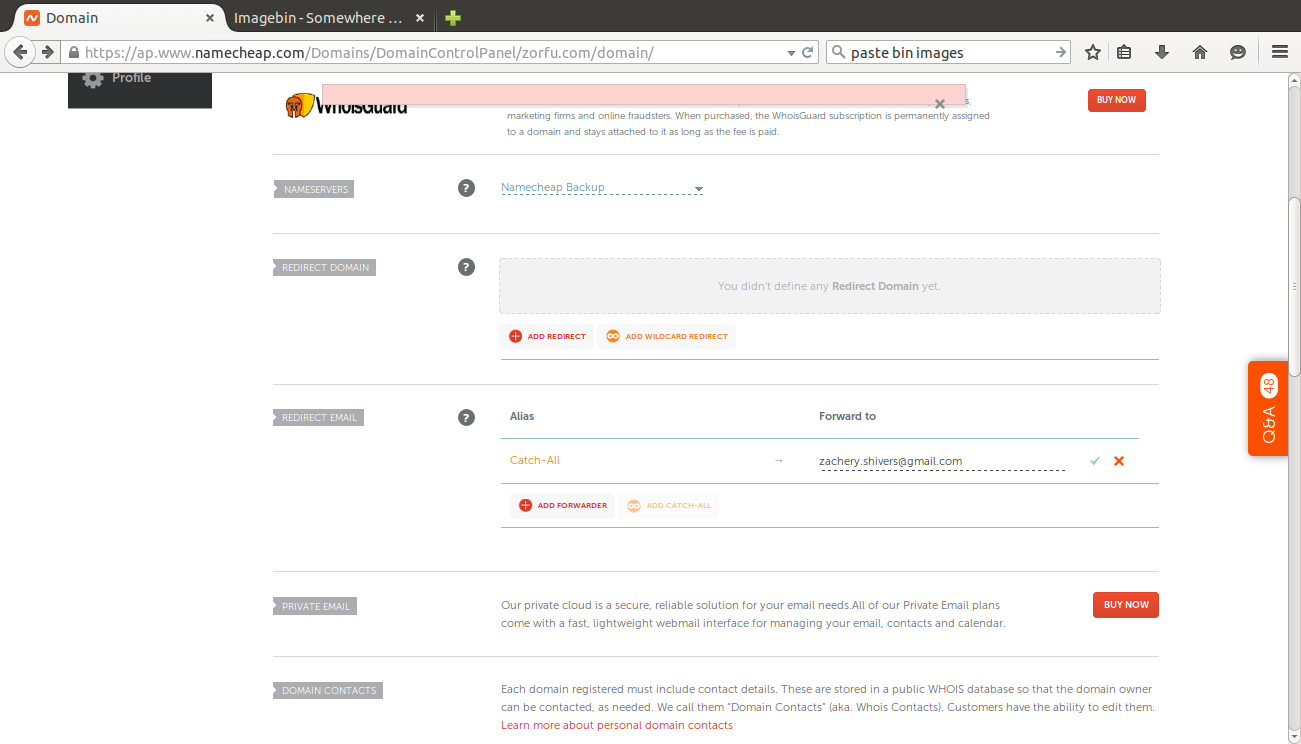The image size is (1301, 744).
Task: Reload the page from the address bar
Action: click(808, 53)
